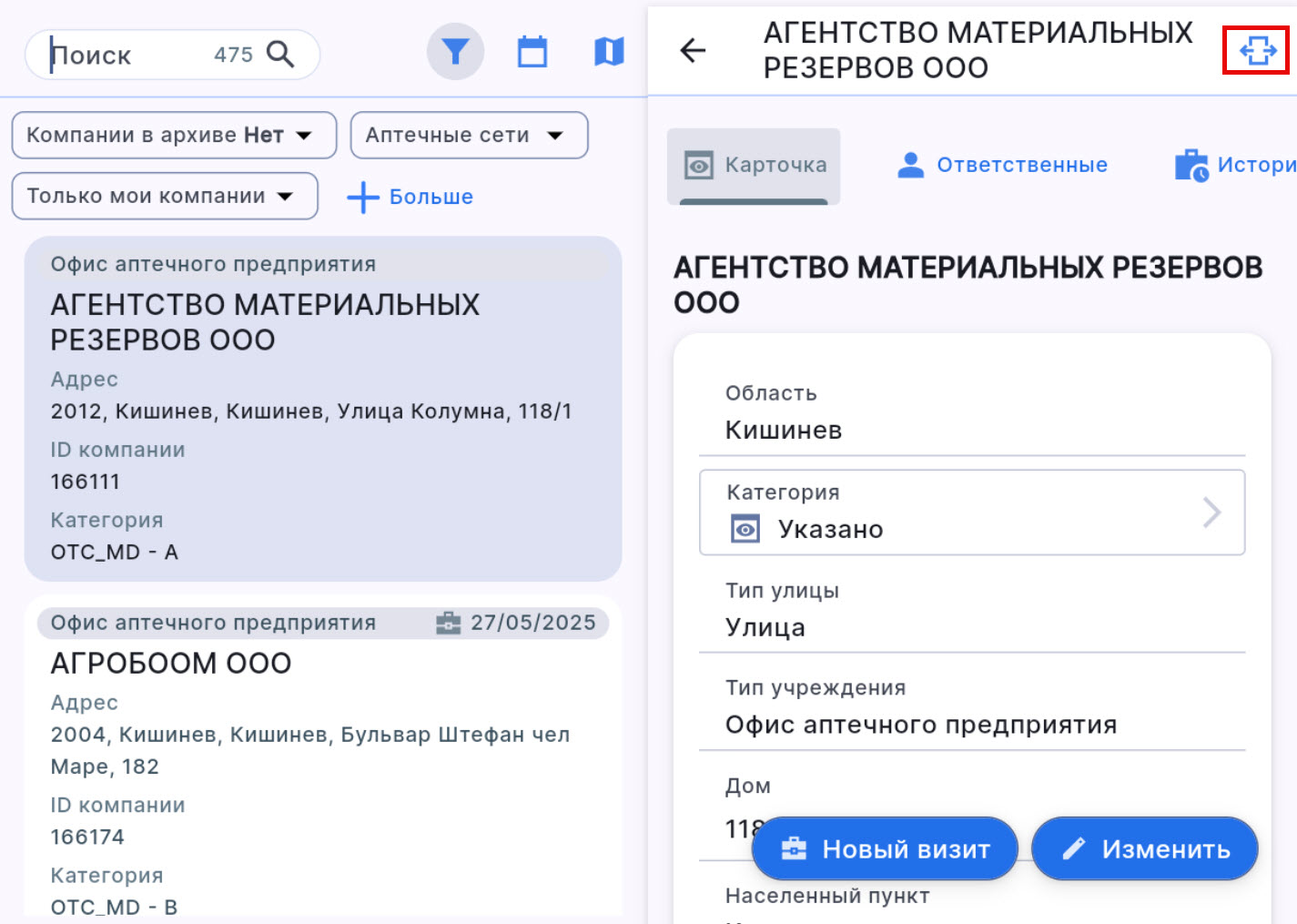The width and height of the screenshot is (1297, 924).
Task: Open the Компании в архиве dropdown
Action: click(173, 135)
